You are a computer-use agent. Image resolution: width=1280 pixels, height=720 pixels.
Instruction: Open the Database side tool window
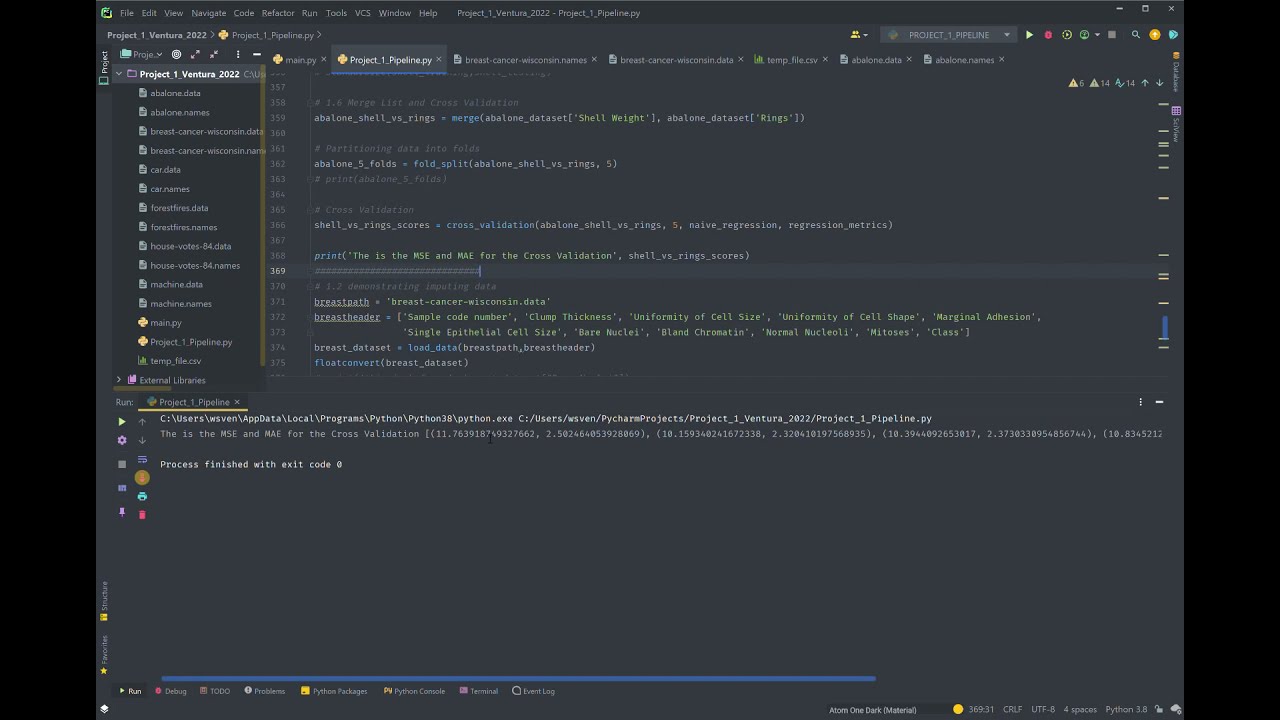point(1176,72)
